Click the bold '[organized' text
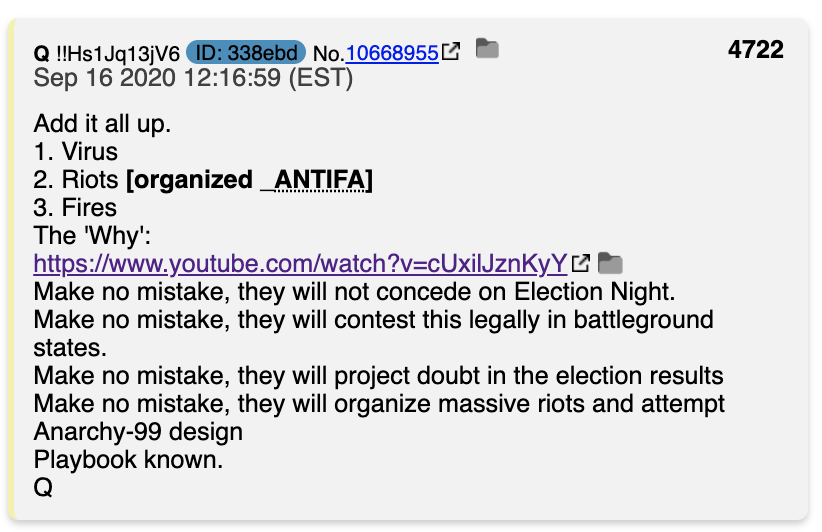This screenshot has height=532, width=822. point(189,180)
